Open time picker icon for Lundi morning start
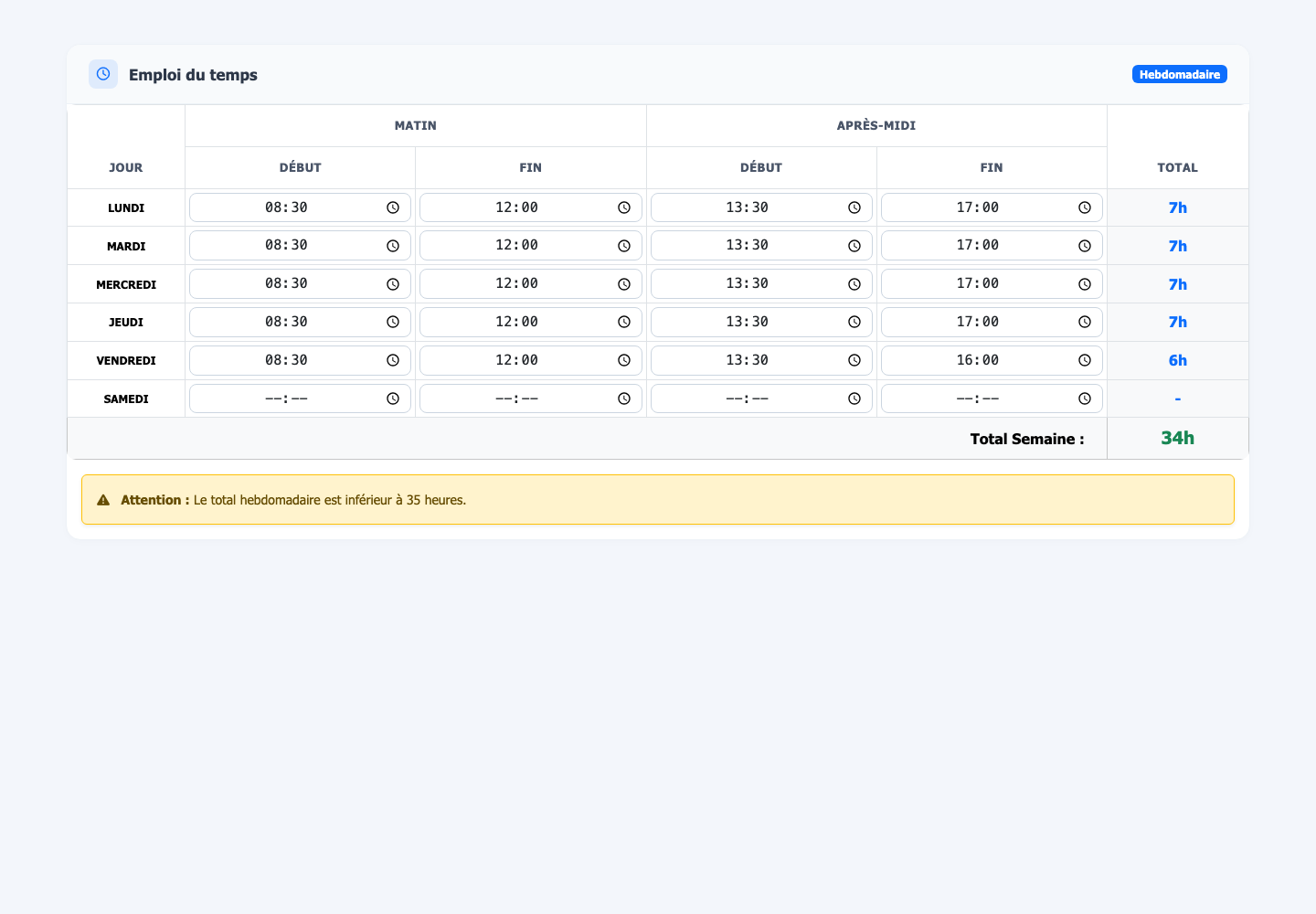The width and height of the screenshot is (1316, 914). tap(393, 207)
